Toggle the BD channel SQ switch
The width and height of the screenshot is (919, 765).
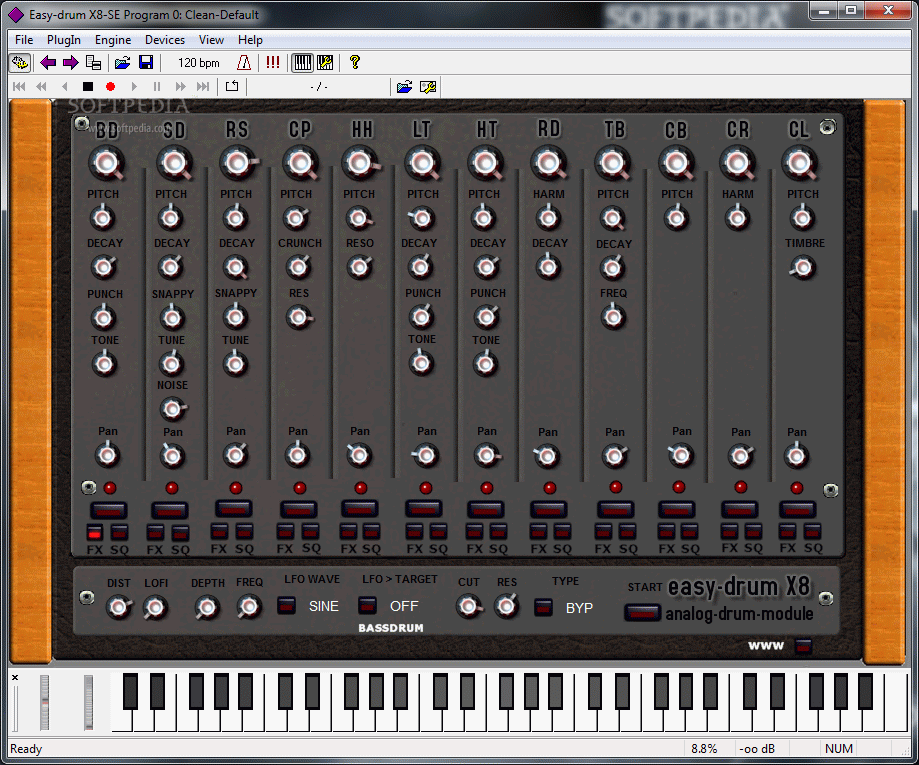click(119, 532)
